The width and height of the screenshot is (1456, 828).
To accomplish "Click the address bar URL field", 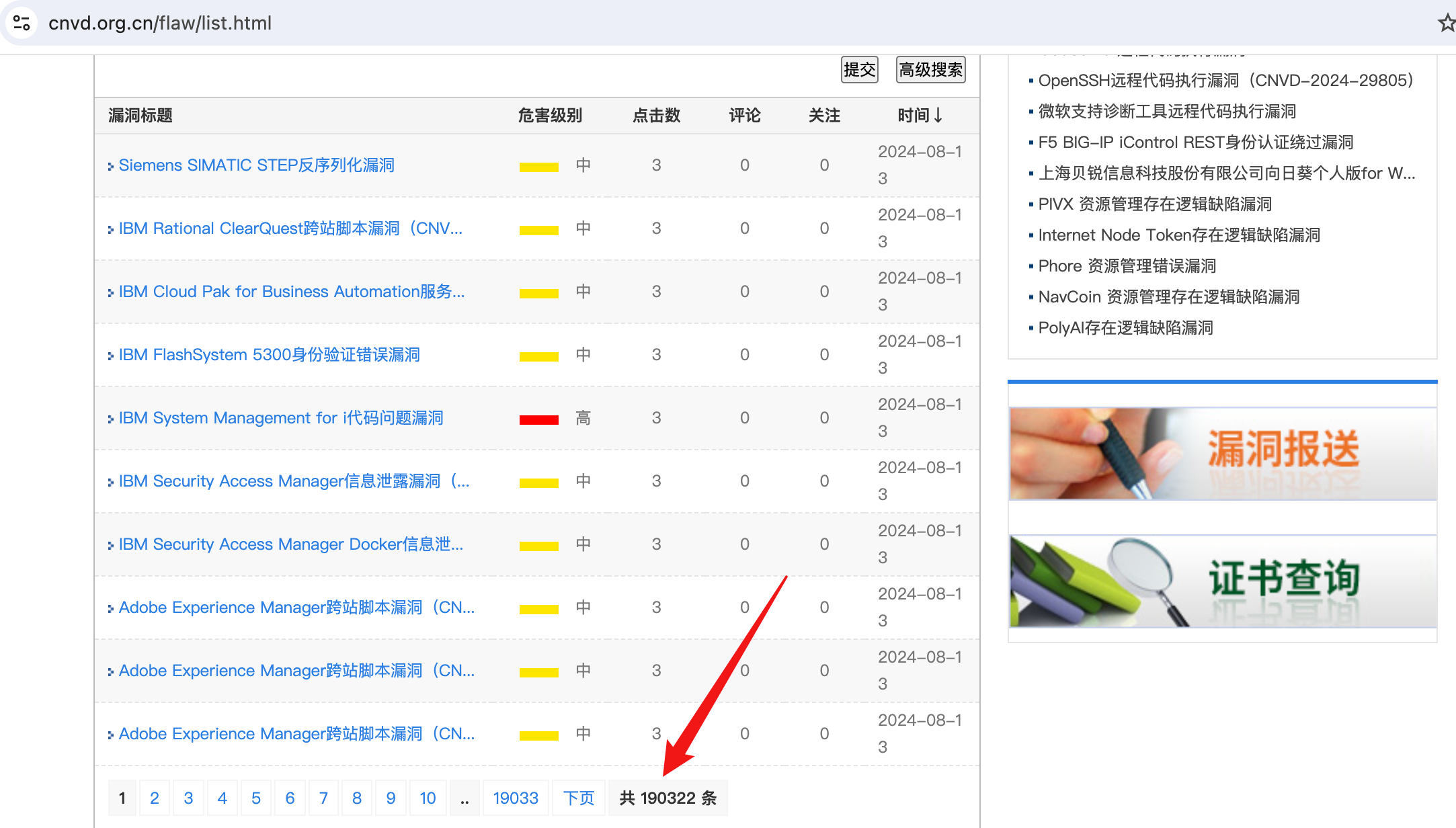I will coord(160,23).
